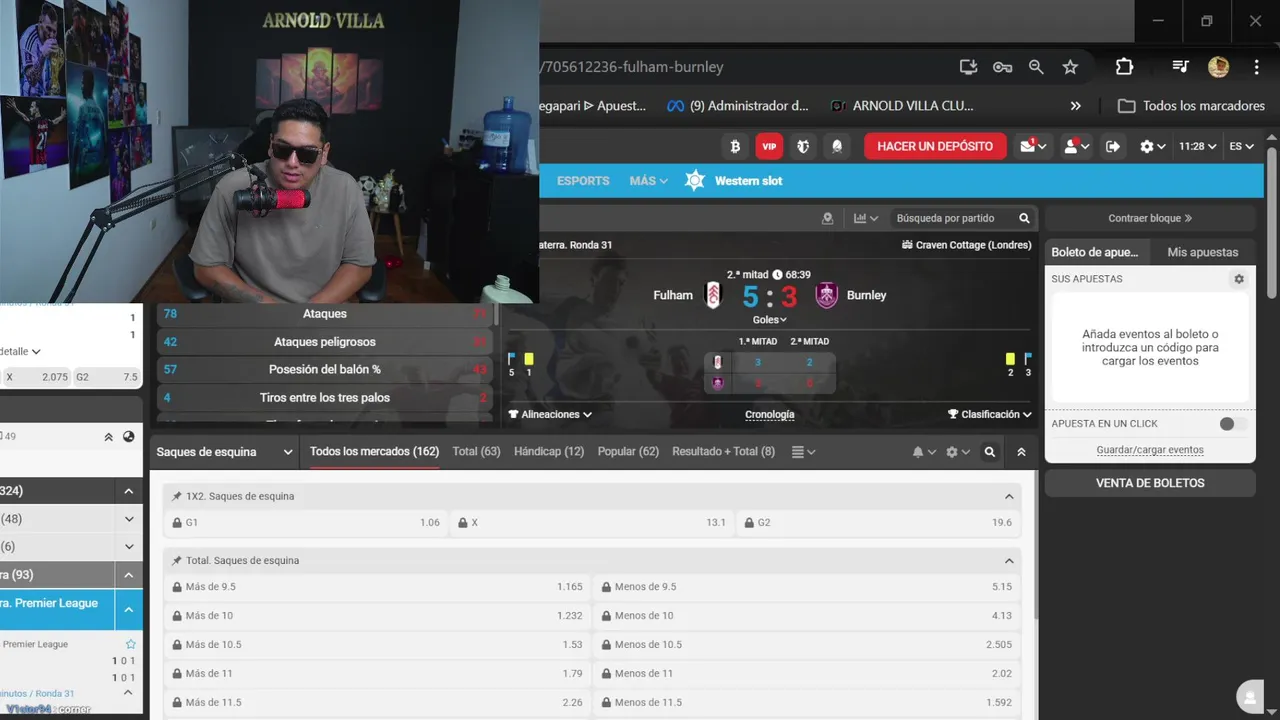The image size is (1280, 720).
Task: Open the Mis apuestas tab
Action: click(1203, 252)
